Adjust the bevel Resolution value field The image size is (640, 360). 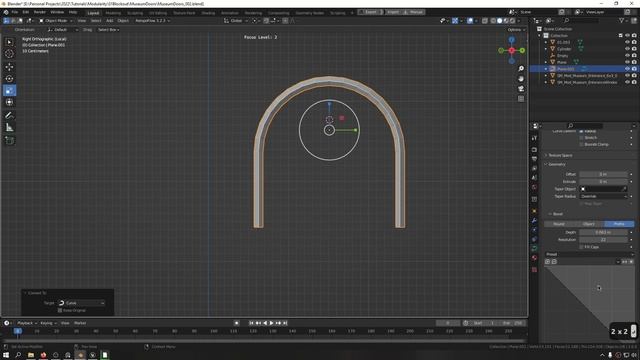click(x=603, y=240)
